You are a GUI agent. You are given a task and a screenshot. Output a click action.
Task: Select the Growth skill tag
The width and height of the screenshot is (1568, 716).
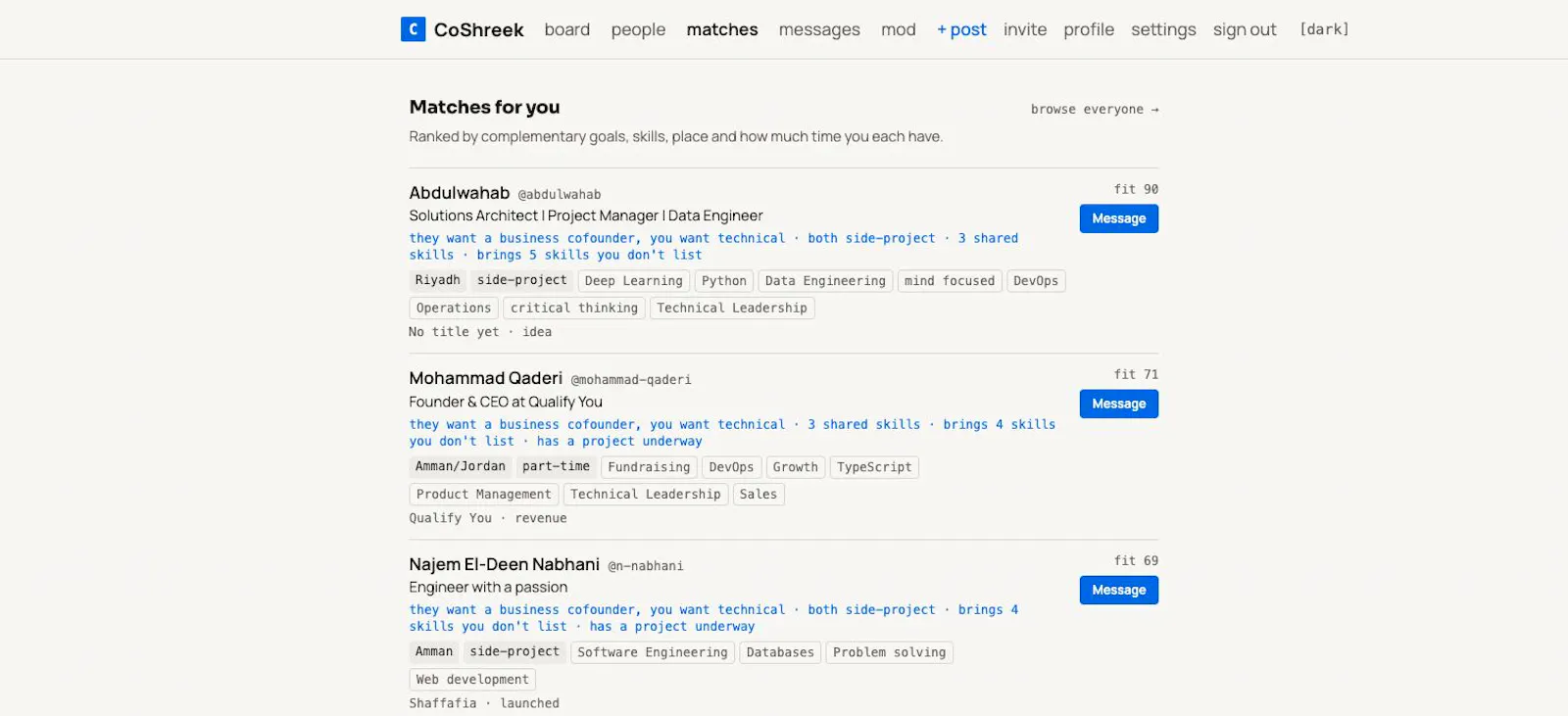(x=795, y=467)
